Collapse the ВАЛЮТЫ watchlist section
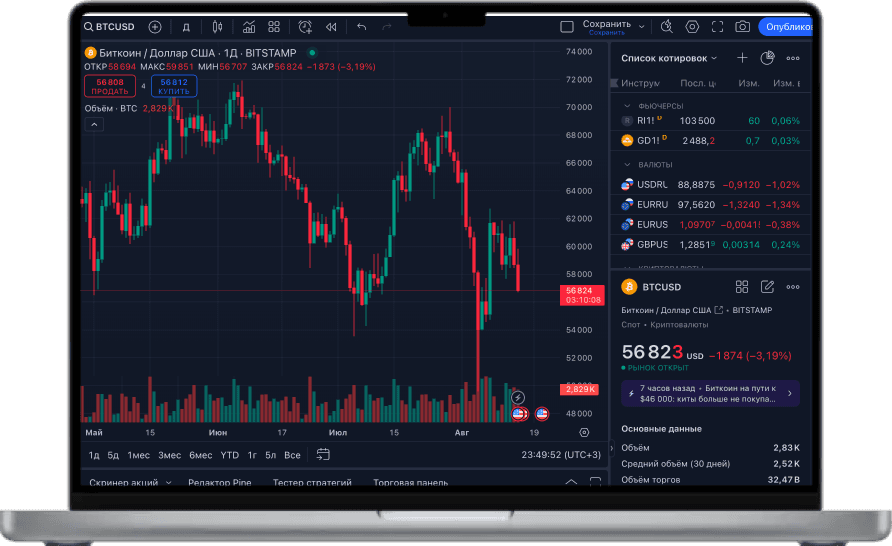 tap(627, 164)
